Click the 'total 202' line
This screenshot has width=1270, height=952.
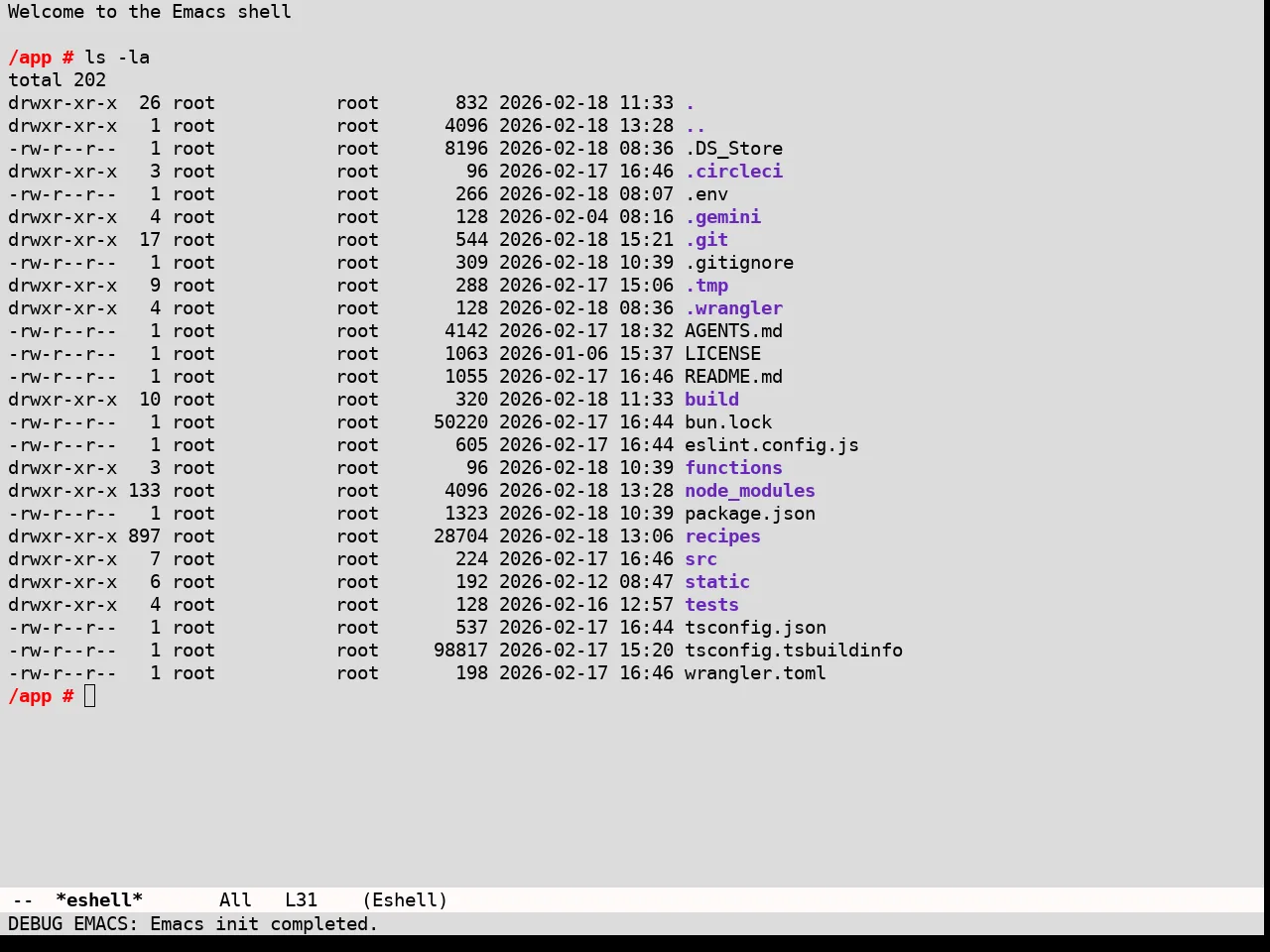click(57, 80)
